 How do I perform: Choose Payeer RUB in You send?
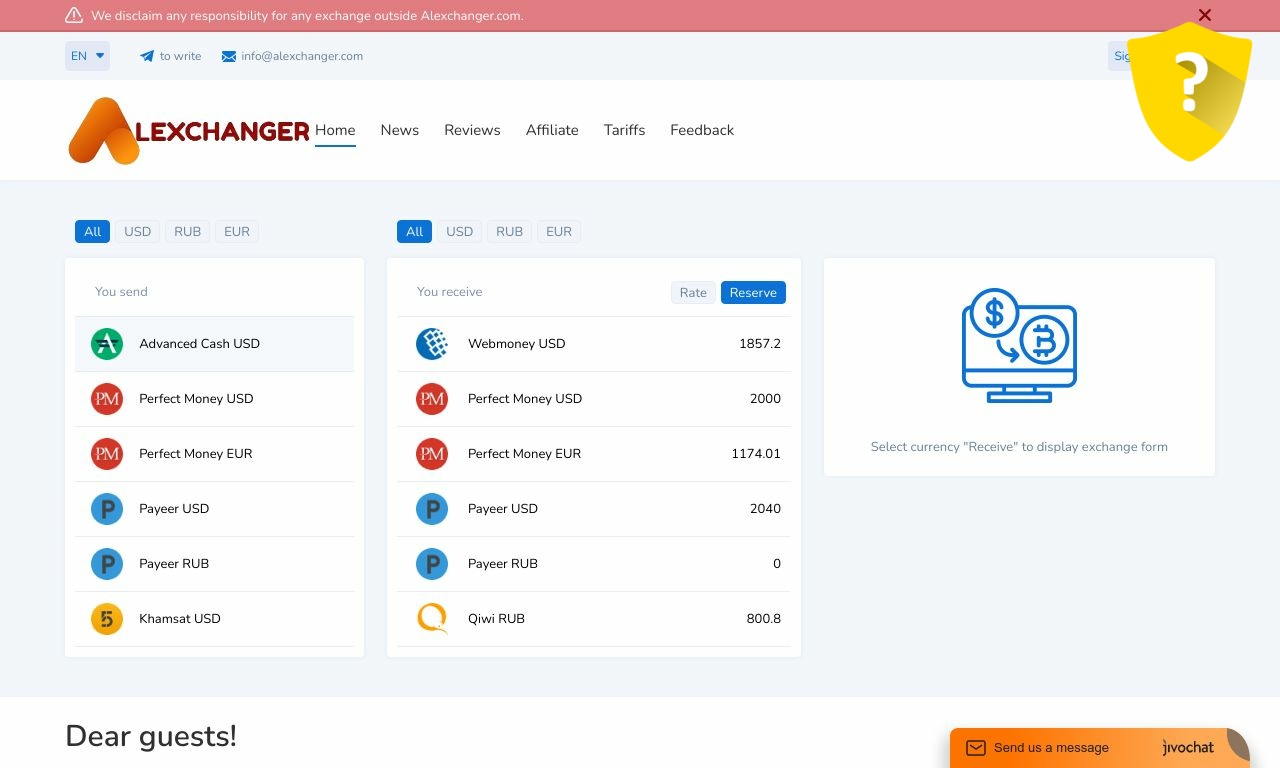coord(214,564)
